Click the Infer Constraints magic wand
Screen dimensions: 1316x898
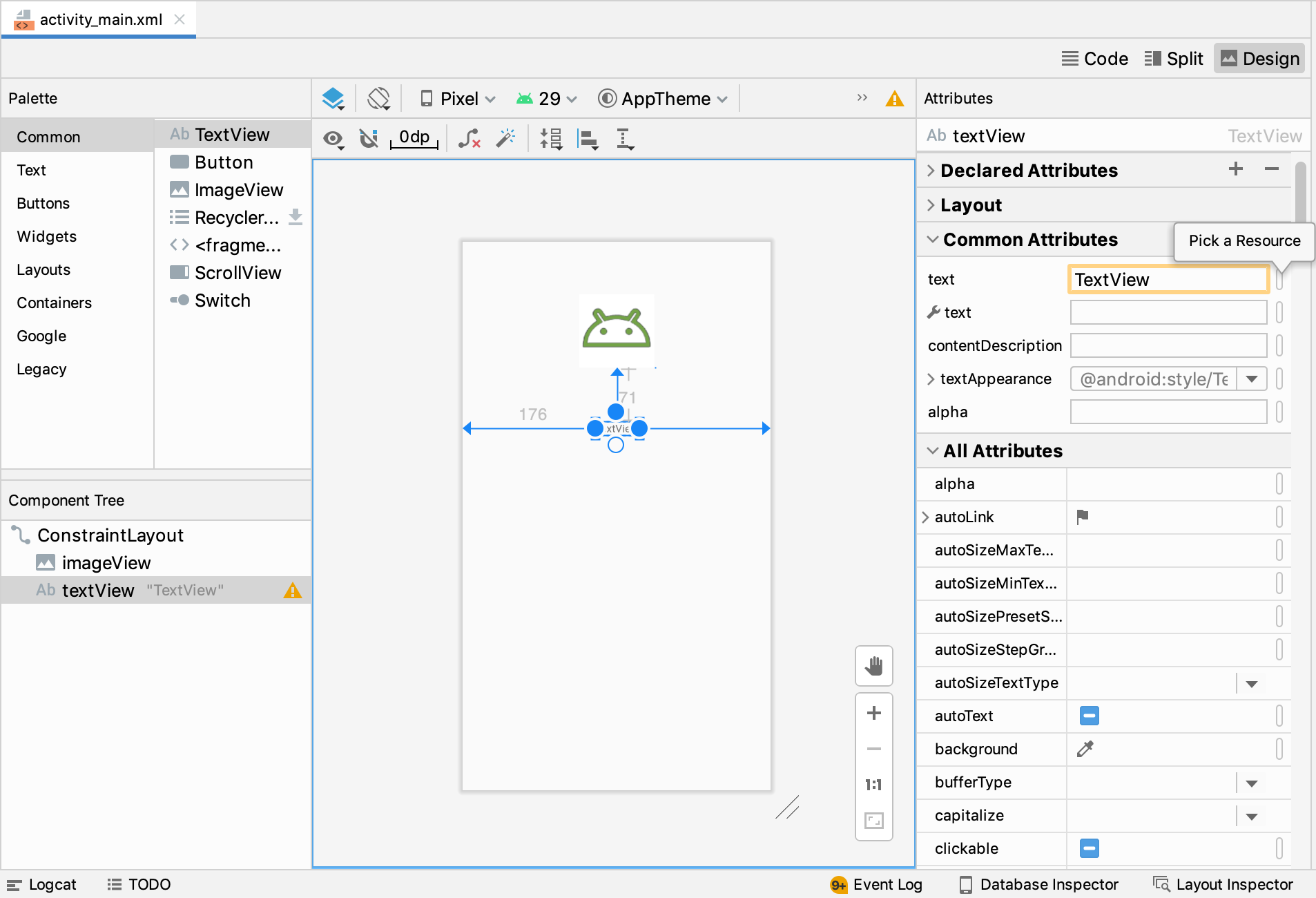(505, 138)
